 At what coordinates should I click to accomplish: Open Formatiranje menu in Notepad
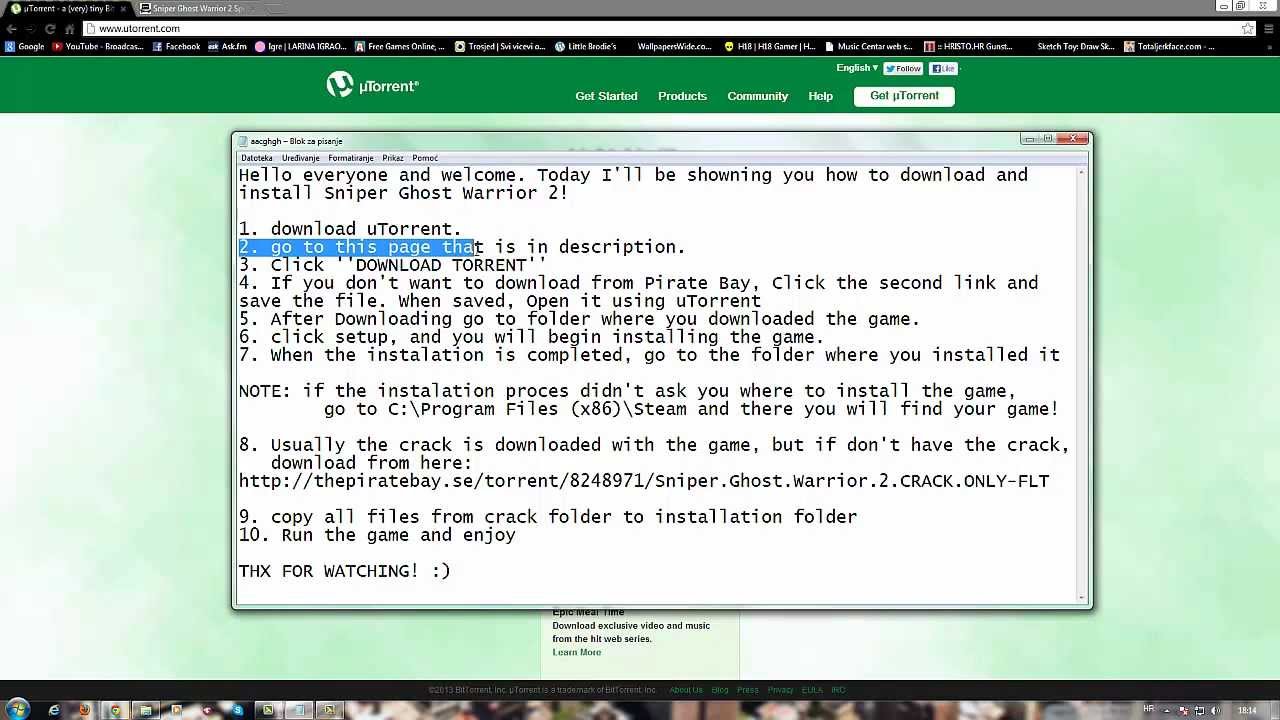[351, 158]
